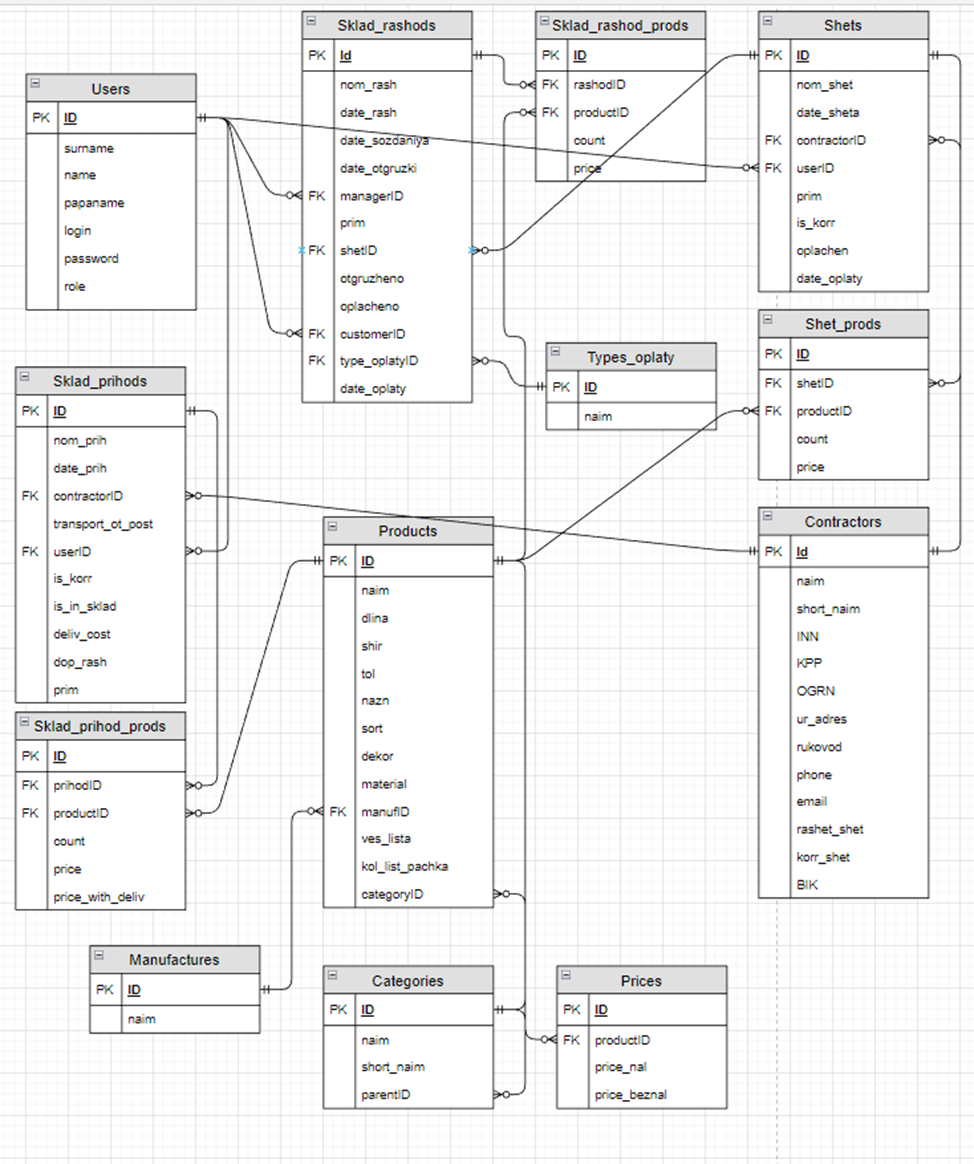974x1164 pixels.
Task: Select the Types_oplaty table header
Action: tap(631, 357)
